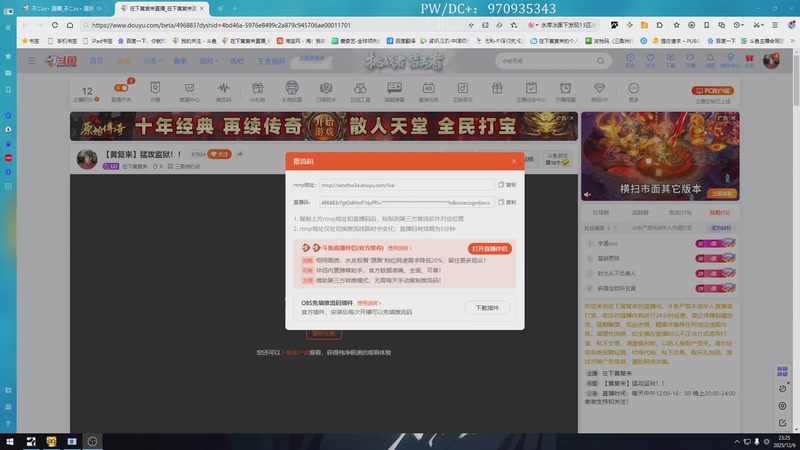800x450 pixels.
Task: Go to browser home page
Action: [x=70, y=25]
